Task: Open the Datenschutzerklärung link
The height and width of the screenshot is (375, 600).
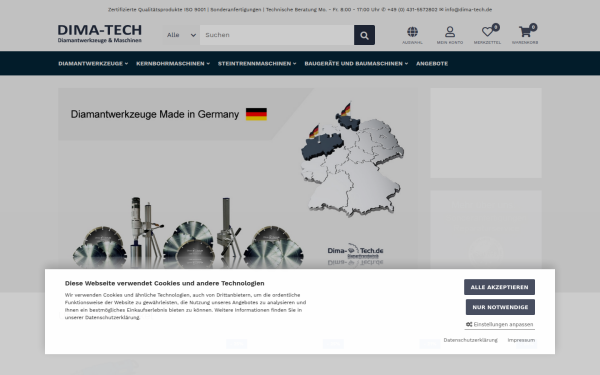Action: (x=470, y=340)
